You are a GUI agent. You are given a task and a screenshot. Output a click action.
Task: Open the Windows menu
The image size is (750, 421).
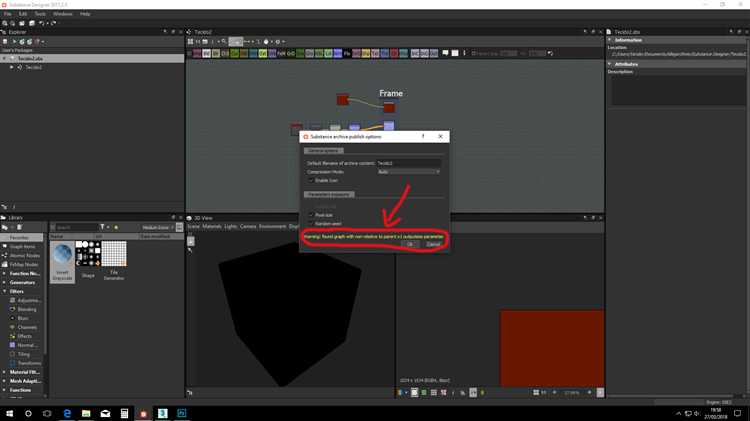point(63,14)
